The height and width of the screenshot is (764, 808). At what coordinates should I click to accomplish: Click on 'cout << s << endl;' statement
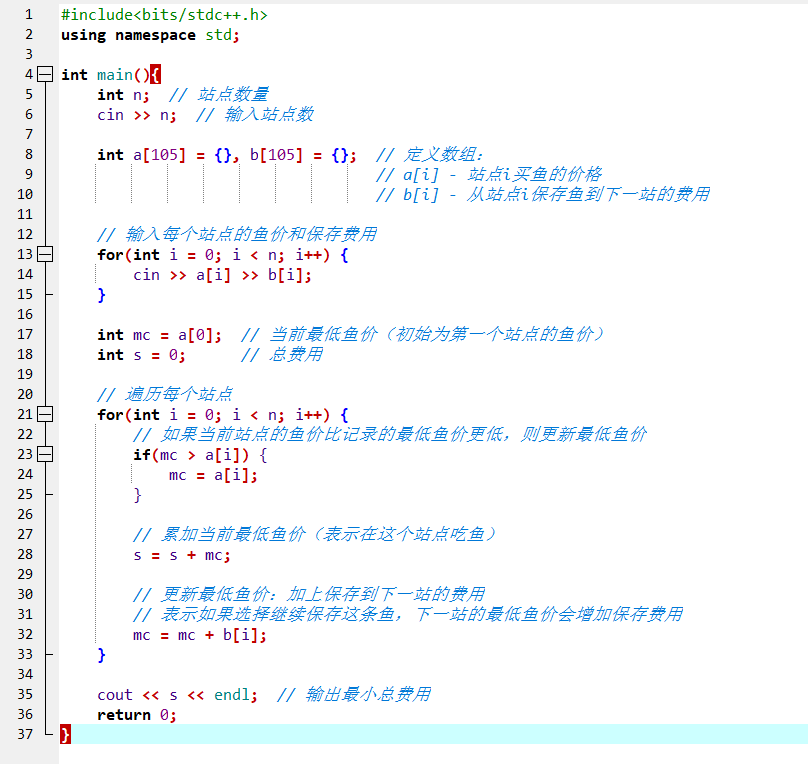177,695
